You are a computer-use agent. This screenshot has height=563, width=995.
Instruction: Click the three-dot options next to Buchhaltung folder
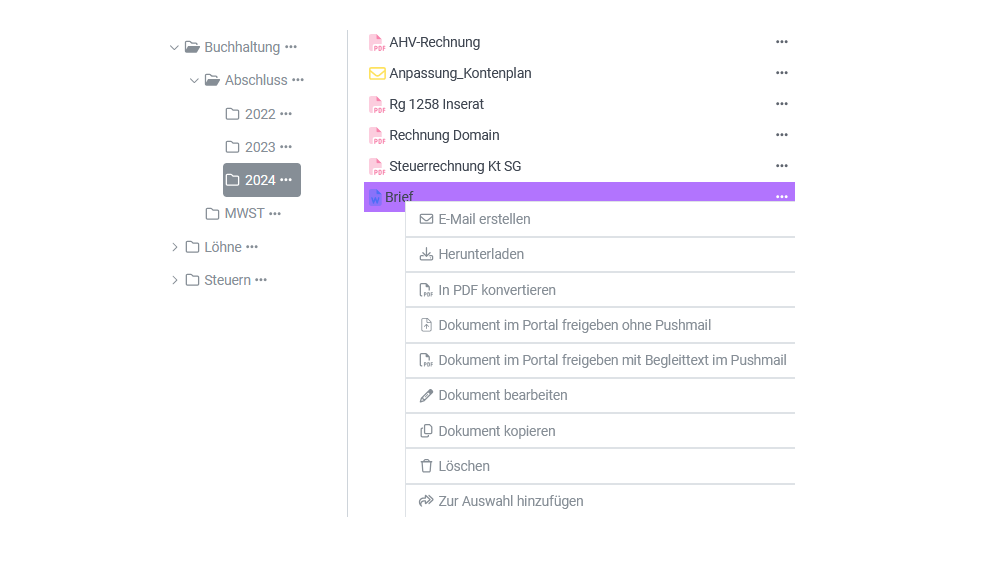click(291, 47)
